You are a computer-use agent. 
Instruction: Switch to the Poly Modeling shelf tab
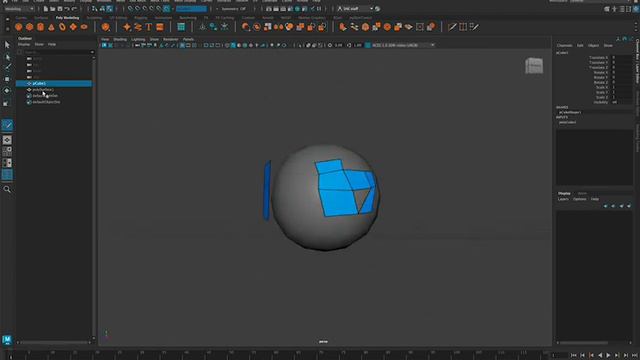pos(67,18)
